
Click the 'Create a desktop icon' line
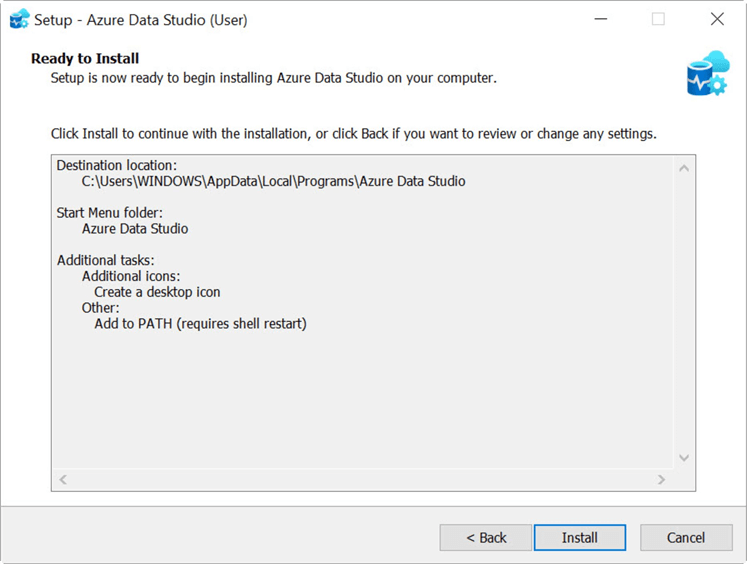(157, 292)
